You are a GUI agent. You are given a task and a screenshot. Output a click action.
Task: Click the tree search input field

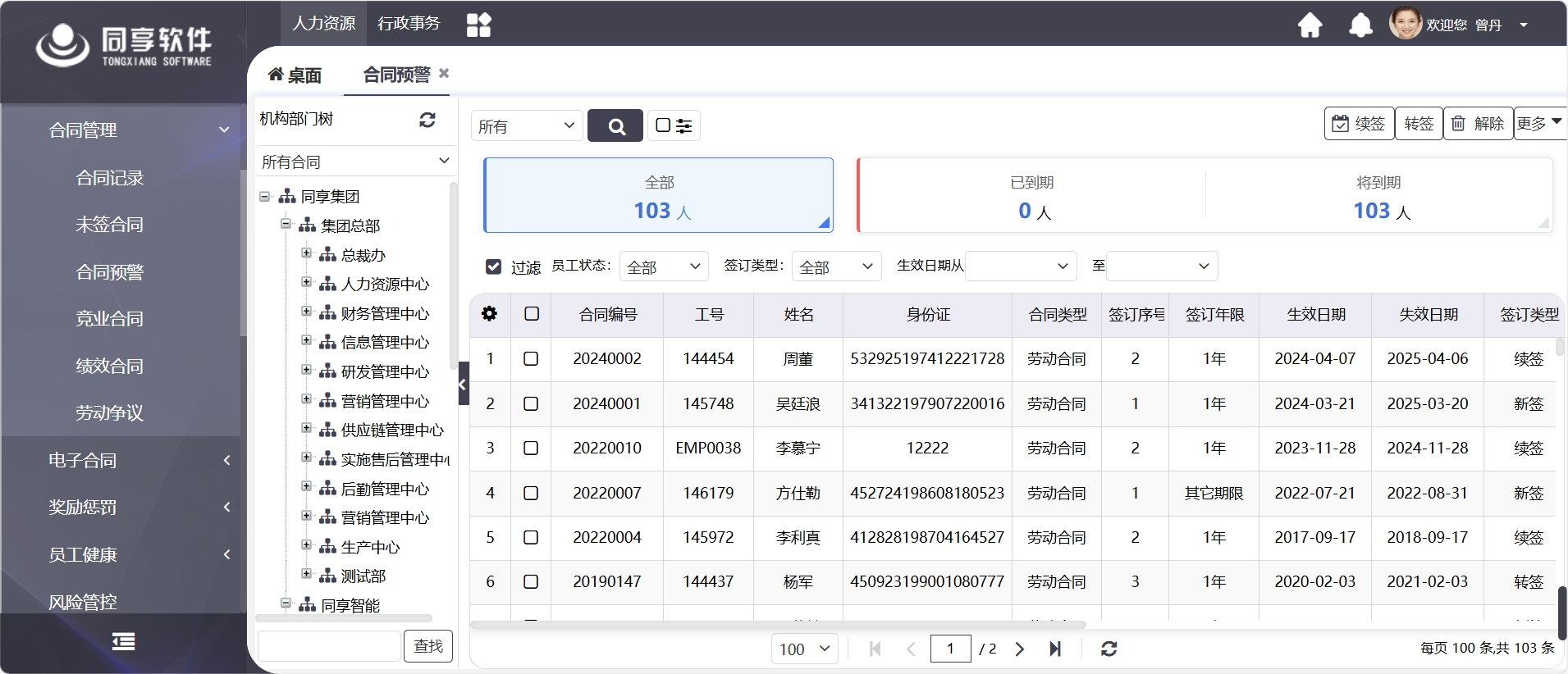tap(329, 646)
